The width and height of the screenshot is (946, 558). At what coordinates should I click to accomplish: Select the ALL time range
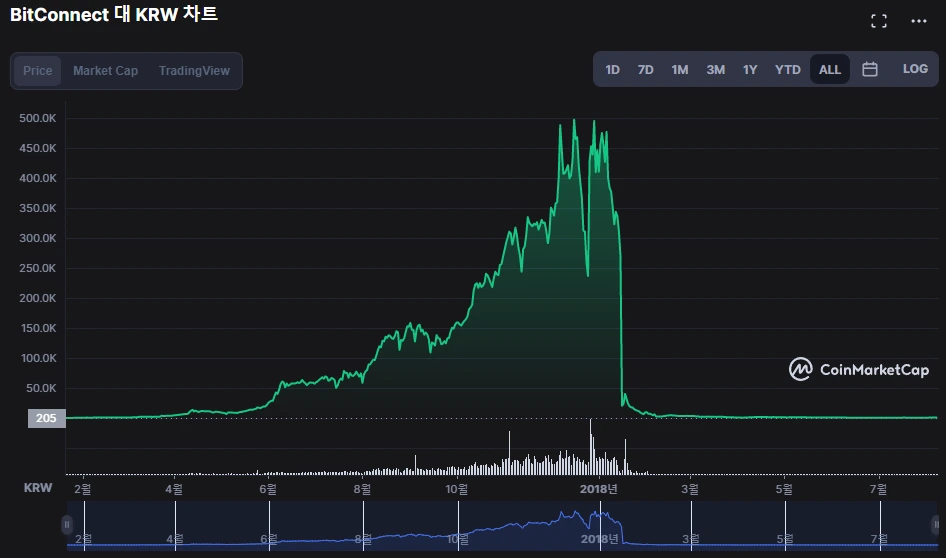tap(830, 69)
